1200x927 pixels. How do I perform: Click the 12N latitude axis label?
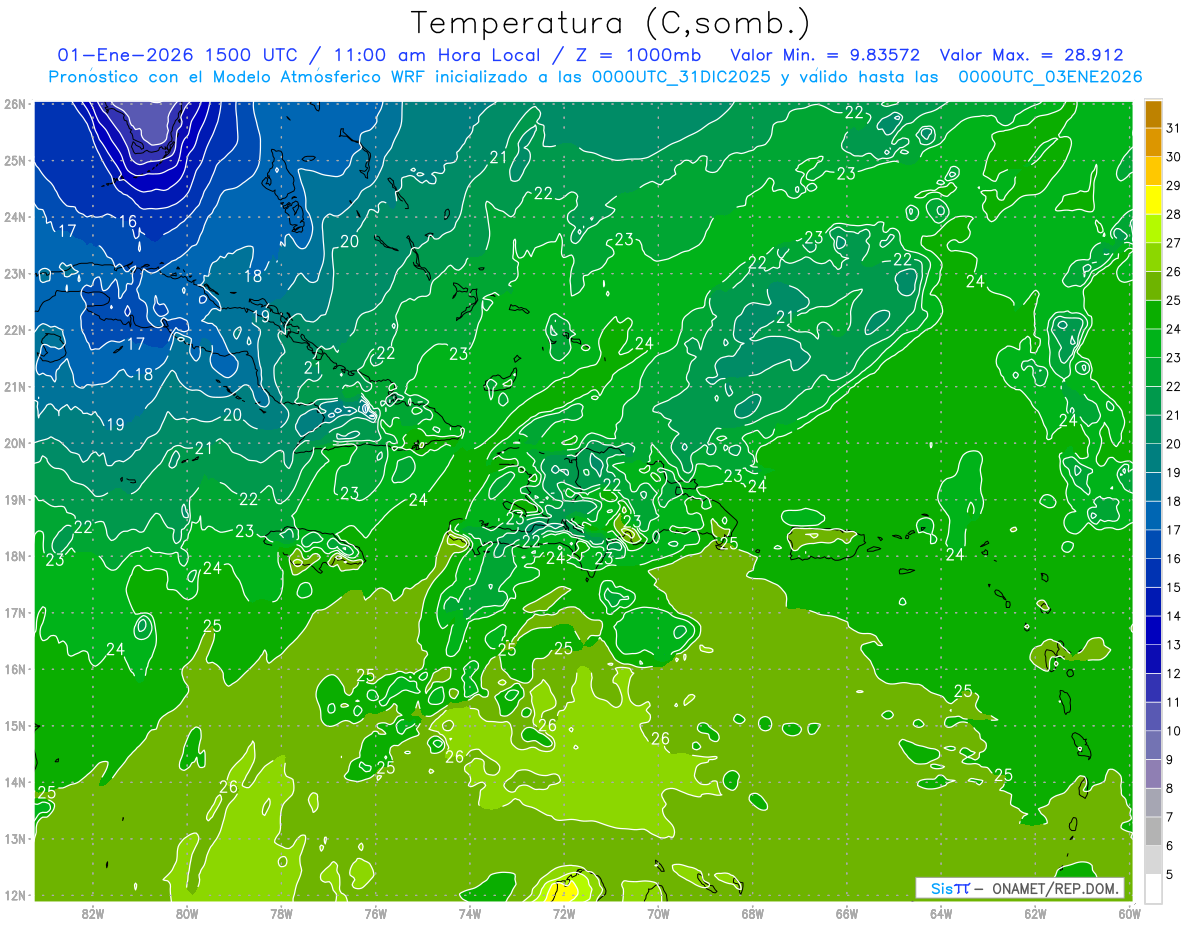coord(15,895)
